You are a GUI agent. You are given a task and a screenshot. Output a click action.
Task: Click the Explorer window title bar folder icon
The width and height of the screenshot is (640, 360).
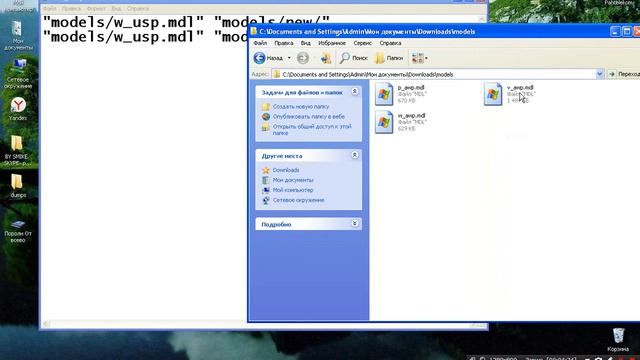pos(253,31)
